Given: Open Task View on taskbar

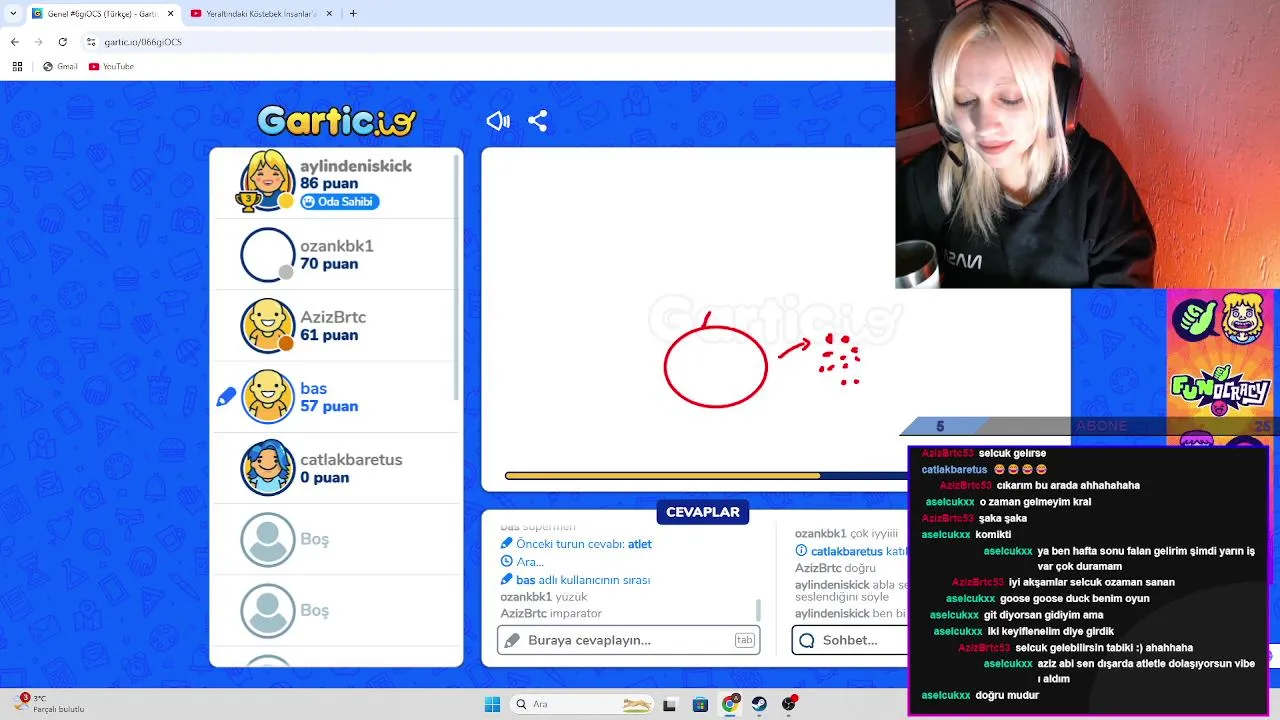Looking at the screenshot, I should pos(669,704).
